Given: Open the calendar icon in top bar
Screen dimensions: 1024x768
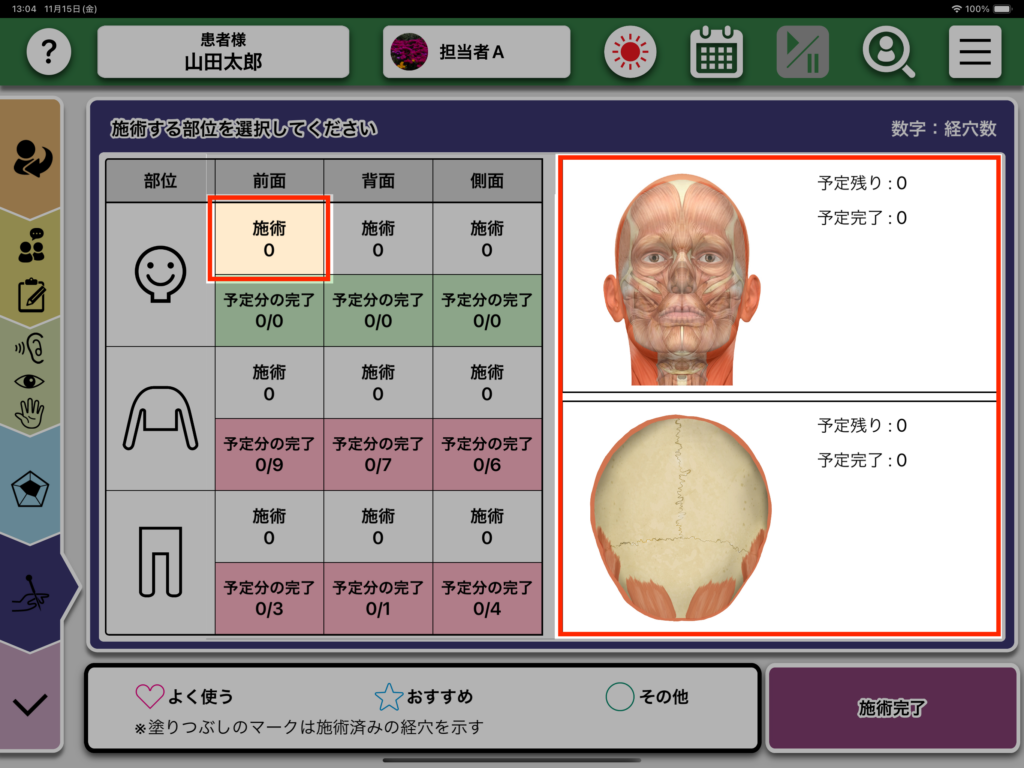Looking at the screenshot, I should click(x=716, y=52).
